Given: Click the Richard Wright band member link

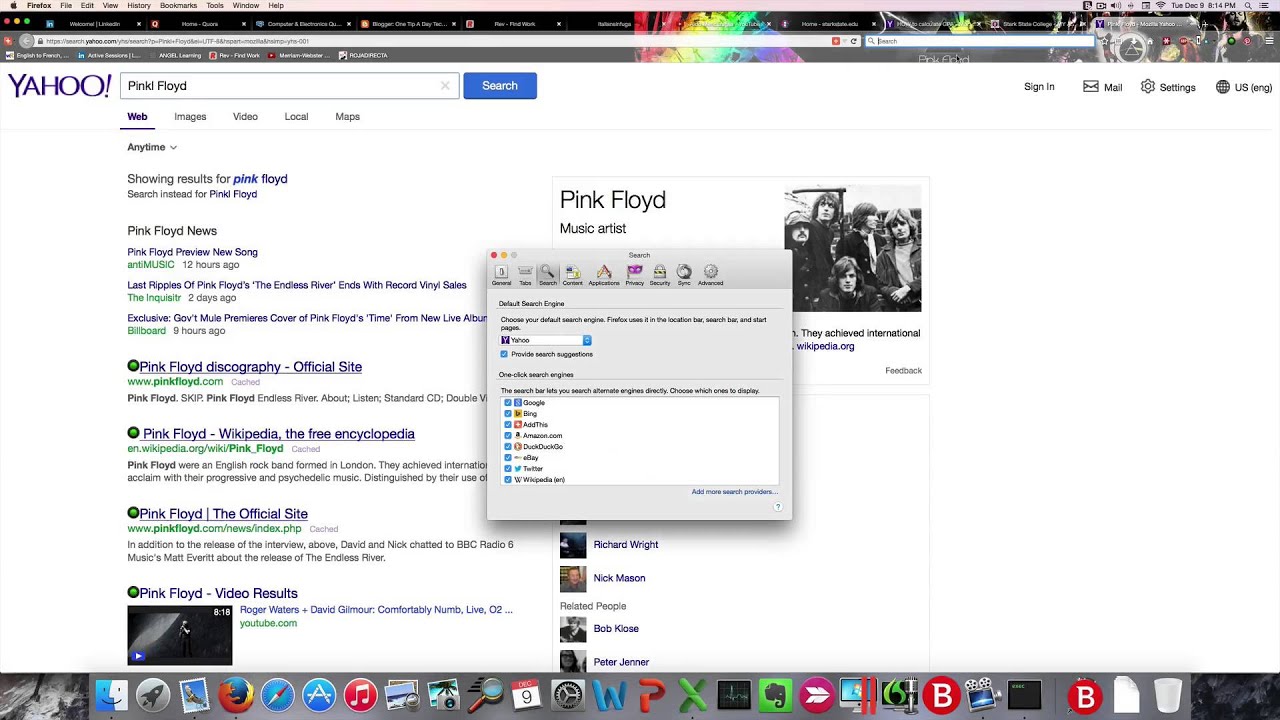Looking at the screenshot, I should (x=625, y=545).
